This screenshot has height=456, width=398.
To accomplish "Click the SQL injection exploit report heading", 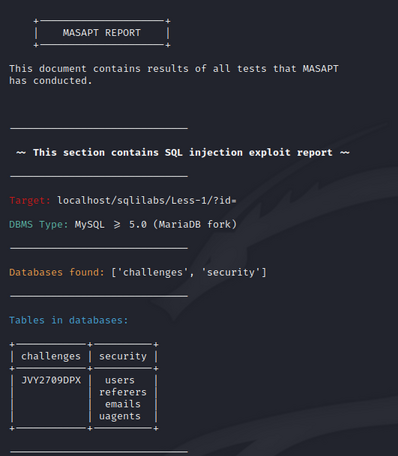I will tap(183, 153).
